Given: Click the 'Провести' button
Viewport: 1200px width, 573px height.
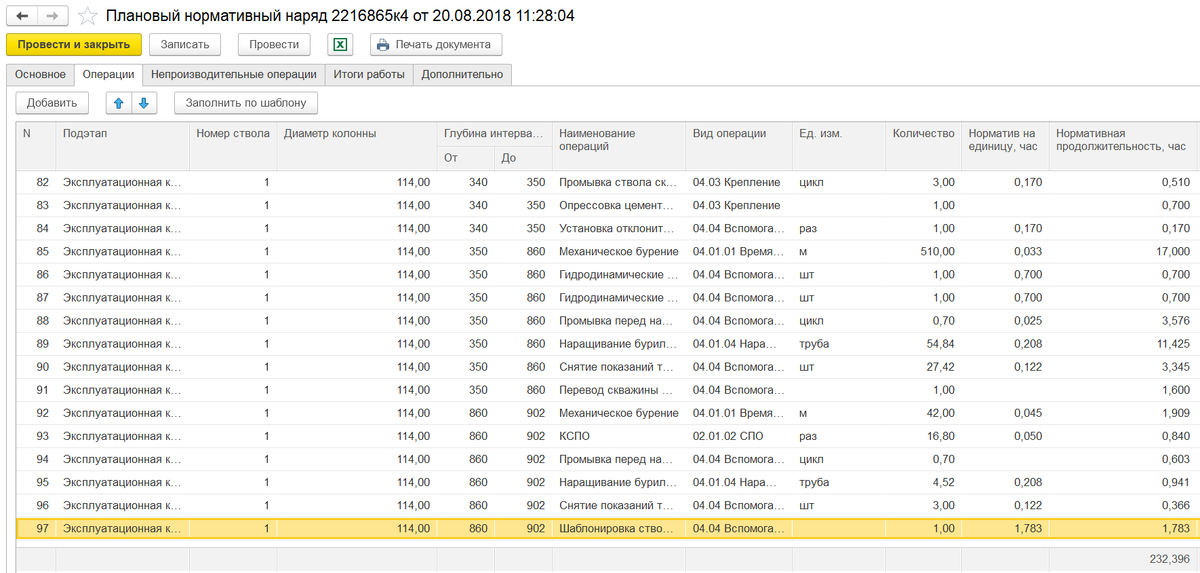Looking at the screenshot, I should (x=274, y=44).
